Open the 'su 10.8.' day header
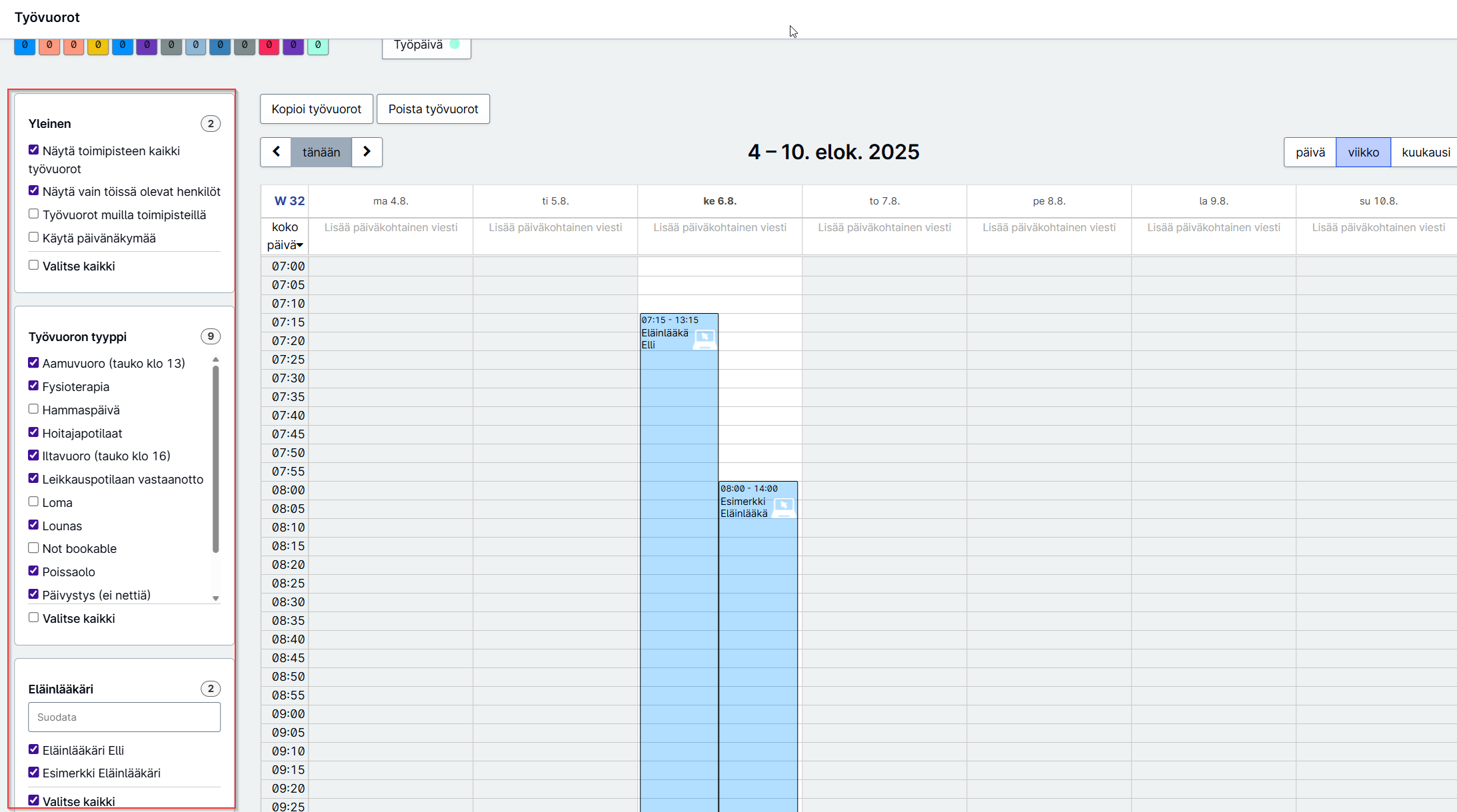1457x812 pixels. pos(1378,201)
